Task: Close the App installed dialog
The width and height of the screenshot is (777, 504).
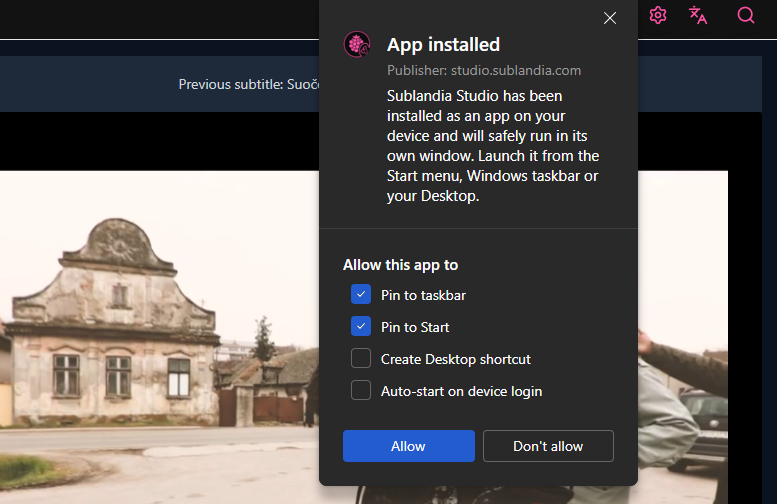Action: click(x=610, y=18)
